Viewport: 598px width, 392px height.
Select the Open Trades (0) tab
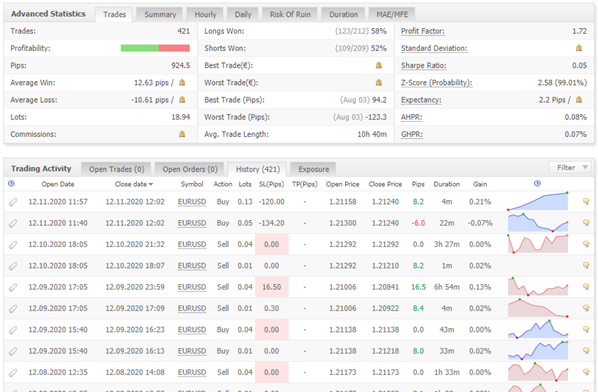tap(116, 169)
